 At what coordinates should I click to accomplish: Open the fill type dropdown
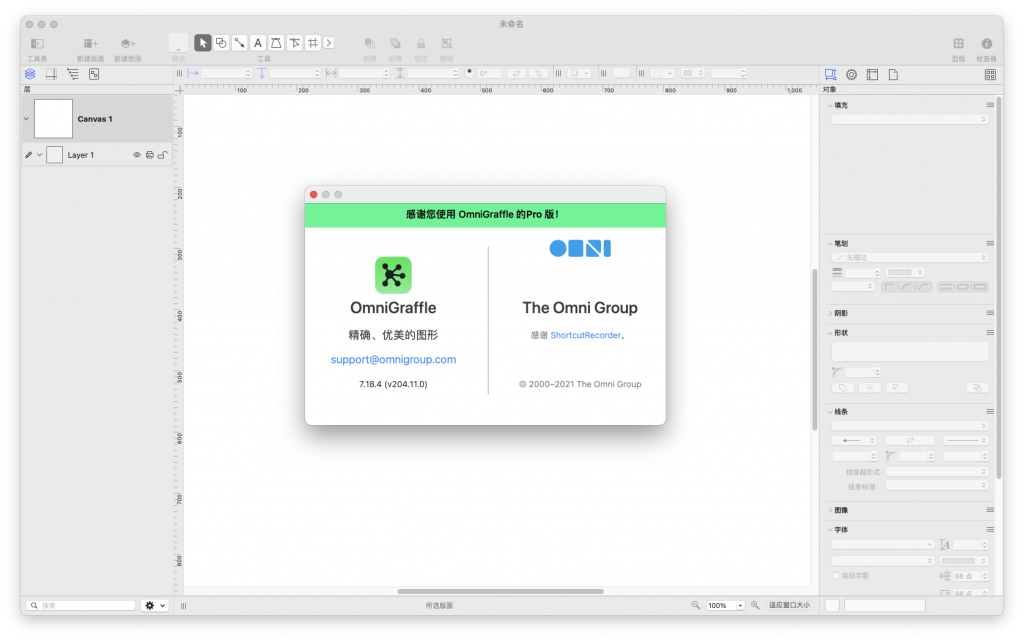(909, 119)
